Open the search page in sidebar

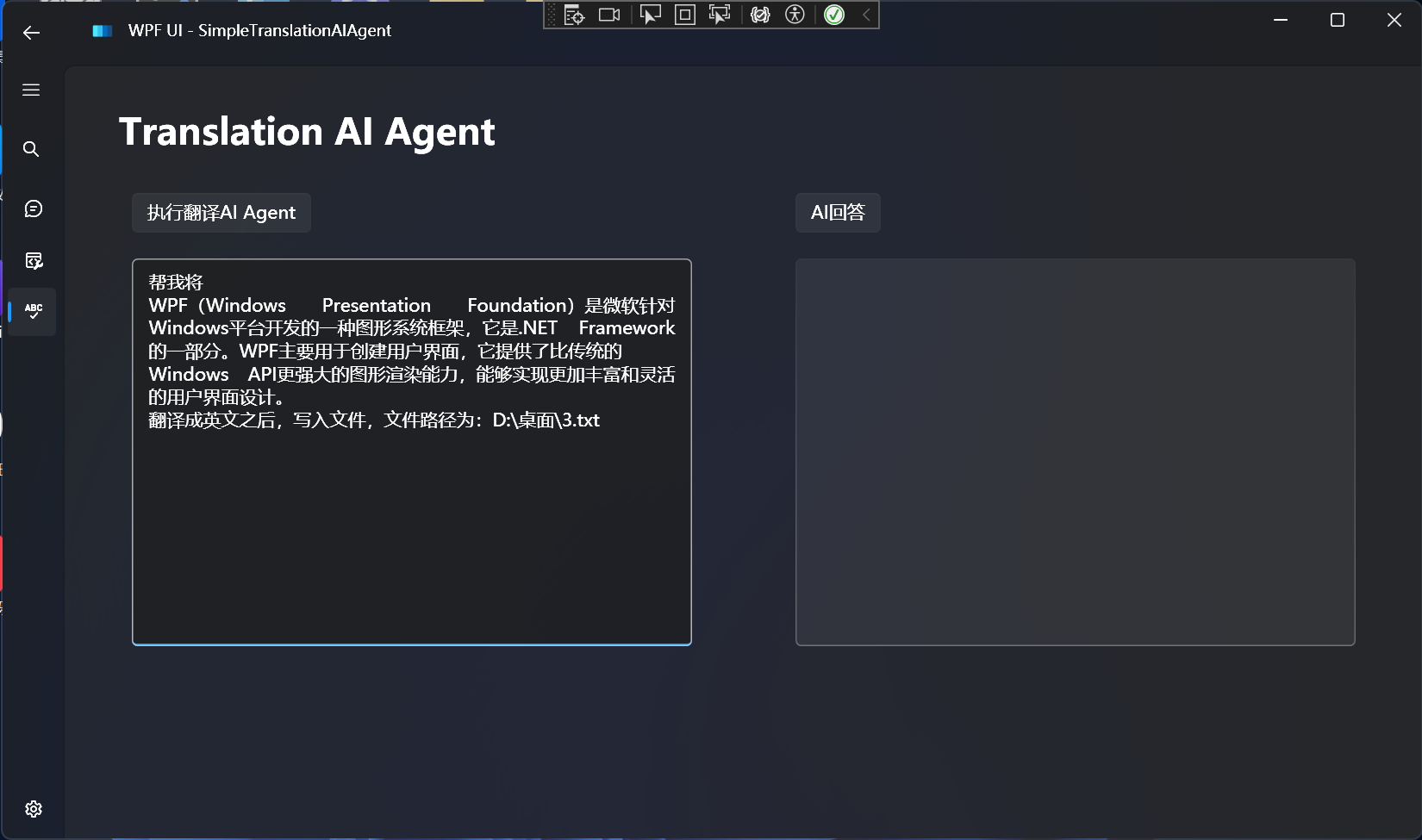pyautogui.click(x=31, y=149)
